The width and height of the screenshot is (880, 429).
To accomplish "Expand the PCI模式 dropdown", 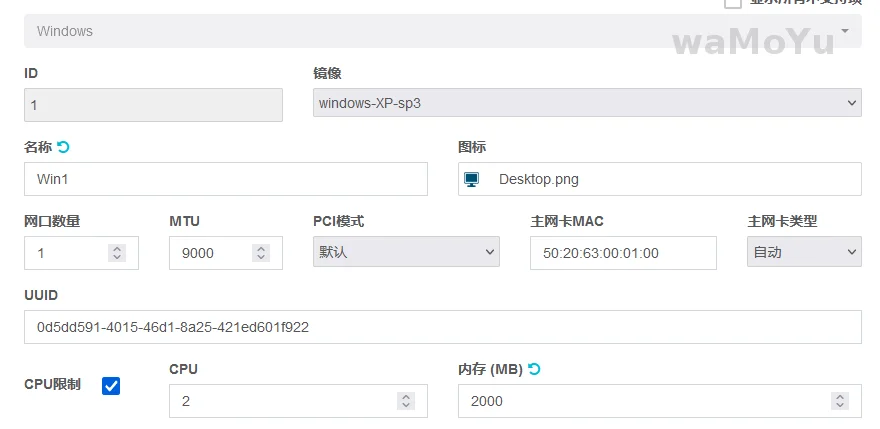I will click(406, 253).
